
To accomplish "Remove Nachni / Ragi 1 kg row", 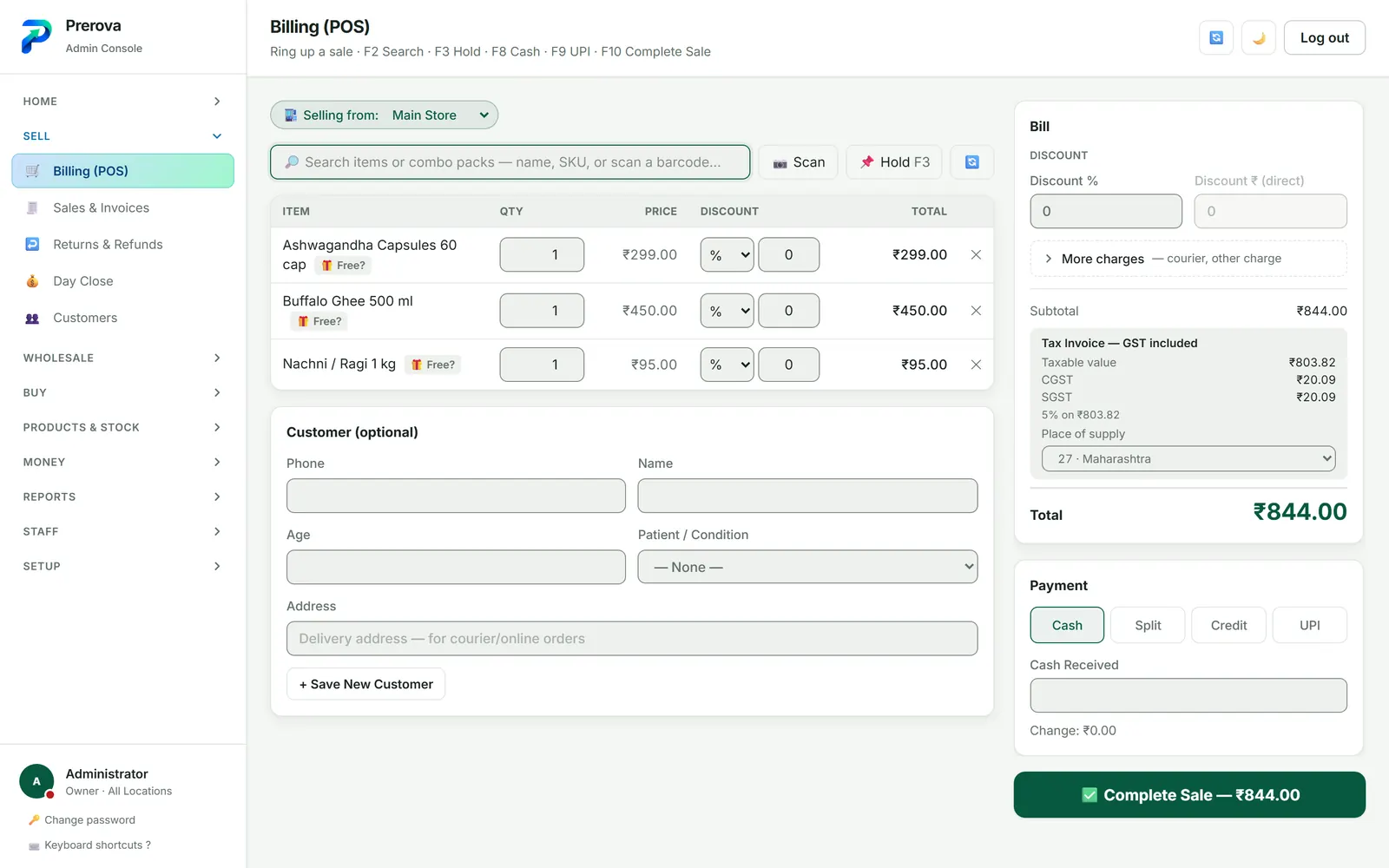I will coord(976,365).
